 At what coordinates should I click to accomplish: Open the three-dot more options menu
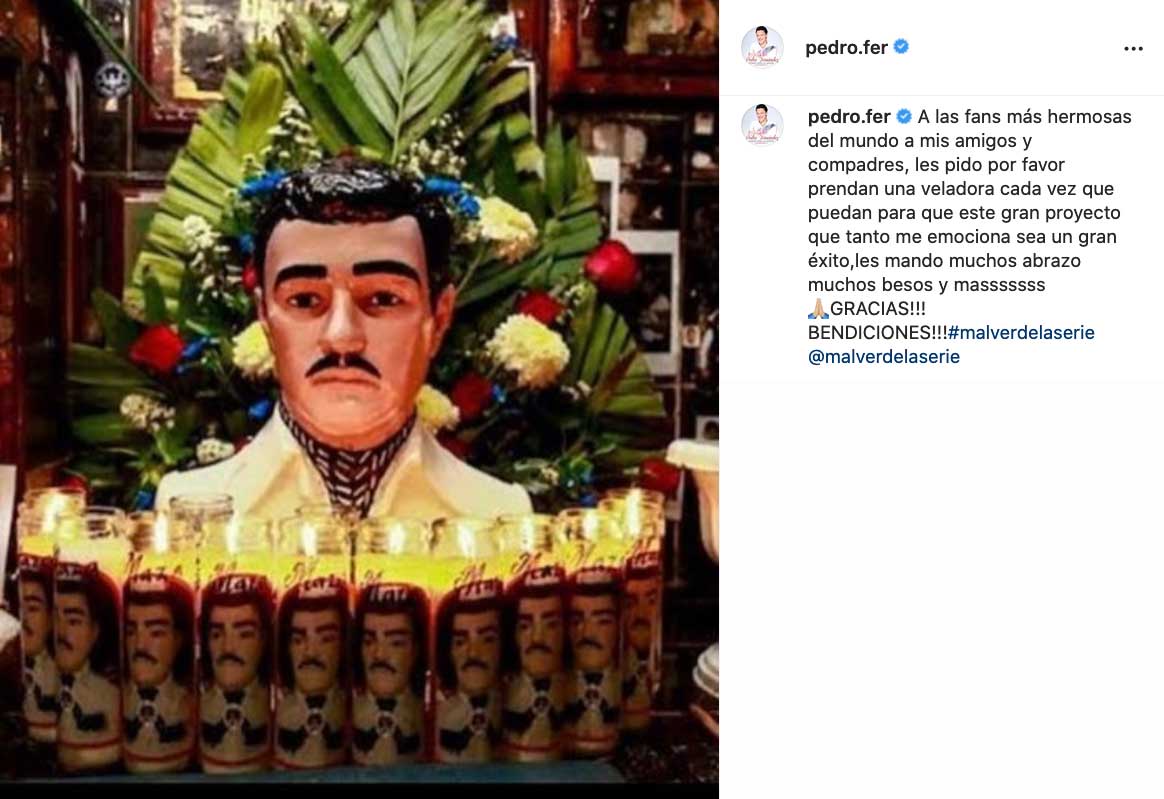(x=1133, y=48)
